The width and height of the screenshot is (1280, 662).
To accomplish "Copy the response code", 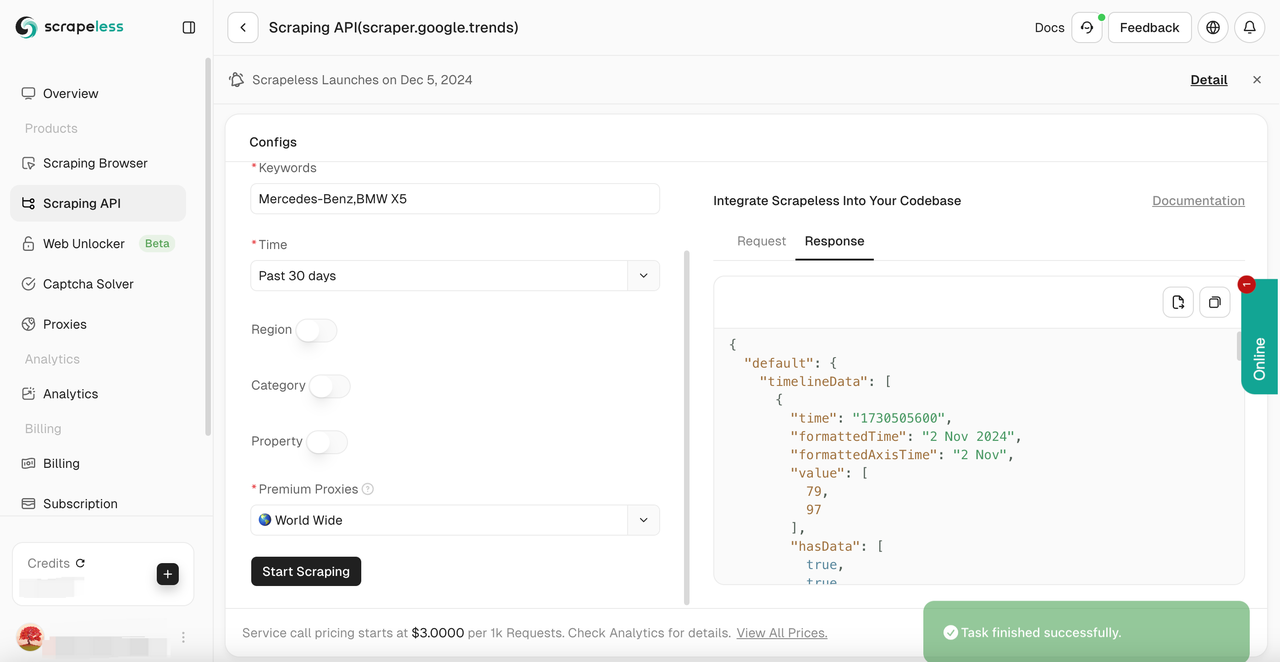I will [1215, 302].
